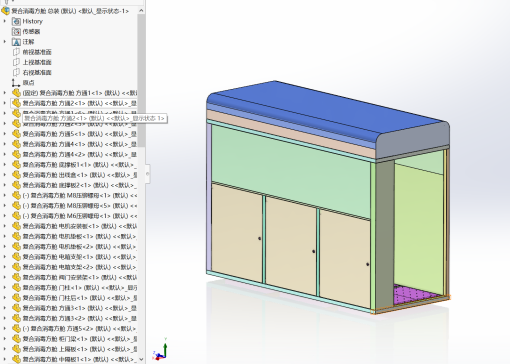This screenshot has width=510, height=364.
Task: Select the History label
Action: click(x=32, y=21)
